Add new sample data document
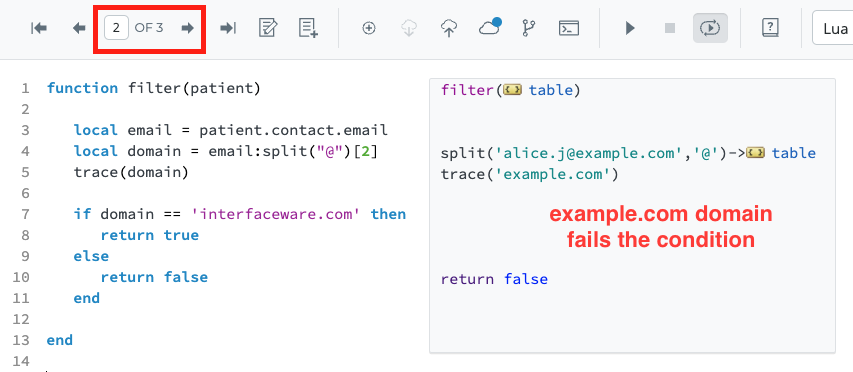Viewport: 853px width, 372px height. pyautogui.click(x=308, y=28)
